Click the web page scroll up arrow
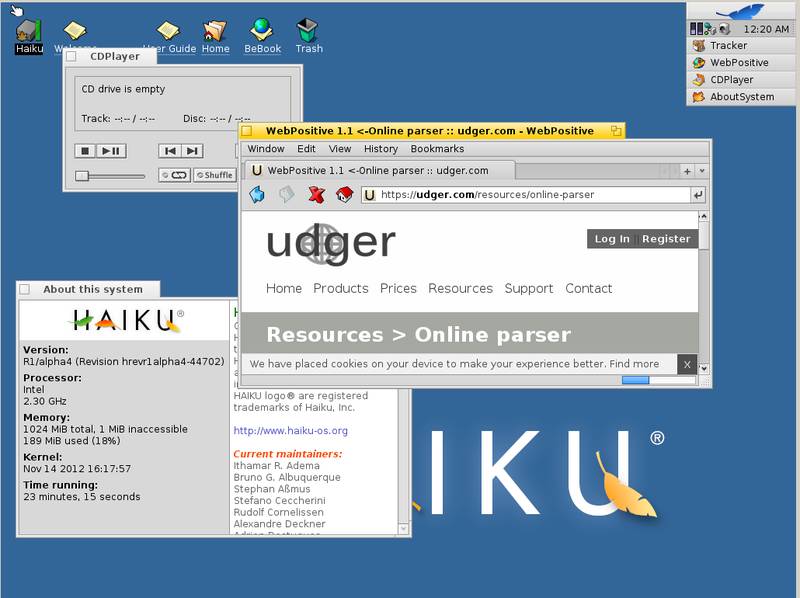800x598 pixels. 704,216
